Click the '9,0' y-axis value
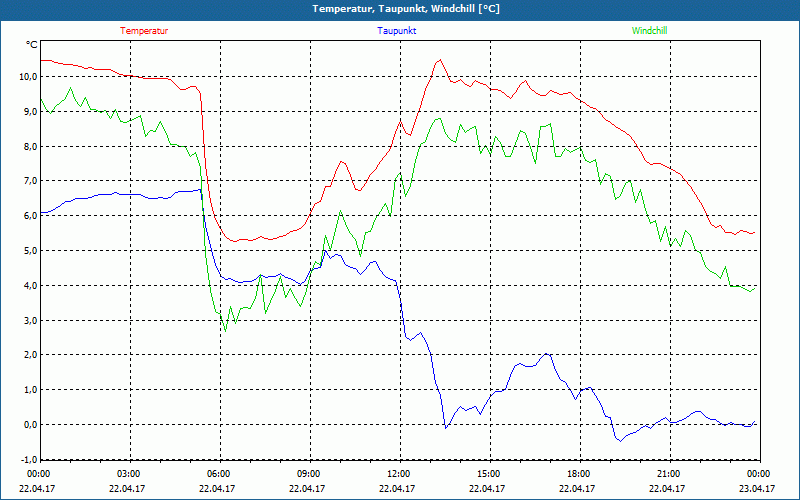800x500 pixels. (30, 111)
